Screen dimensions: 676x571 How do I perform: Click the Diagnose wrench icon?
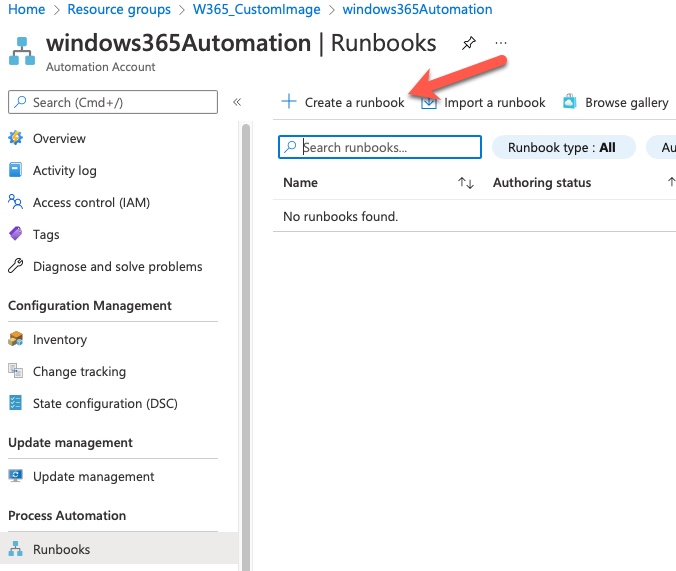tap(16, 266)
